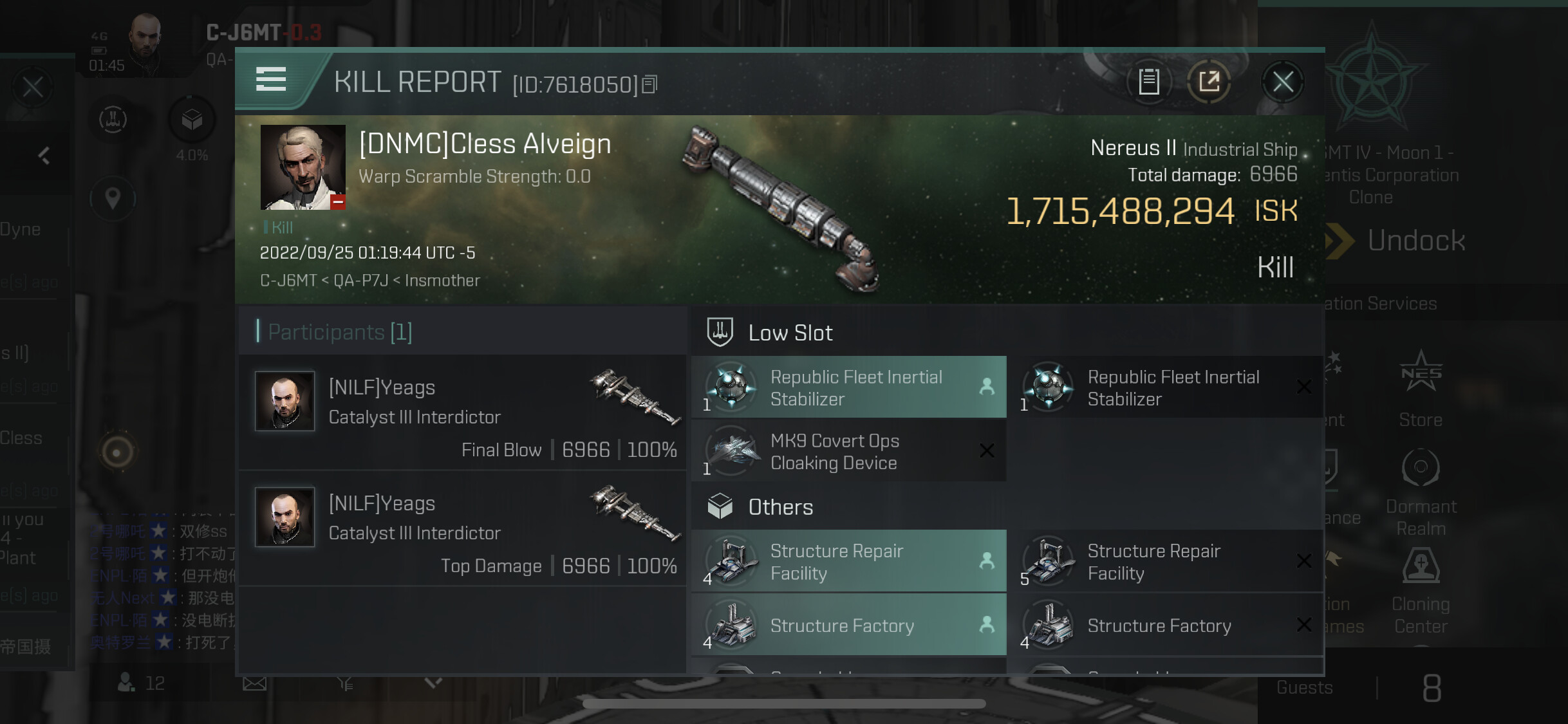Open Cless Alveign's character portrait

(x=303, y=167)
